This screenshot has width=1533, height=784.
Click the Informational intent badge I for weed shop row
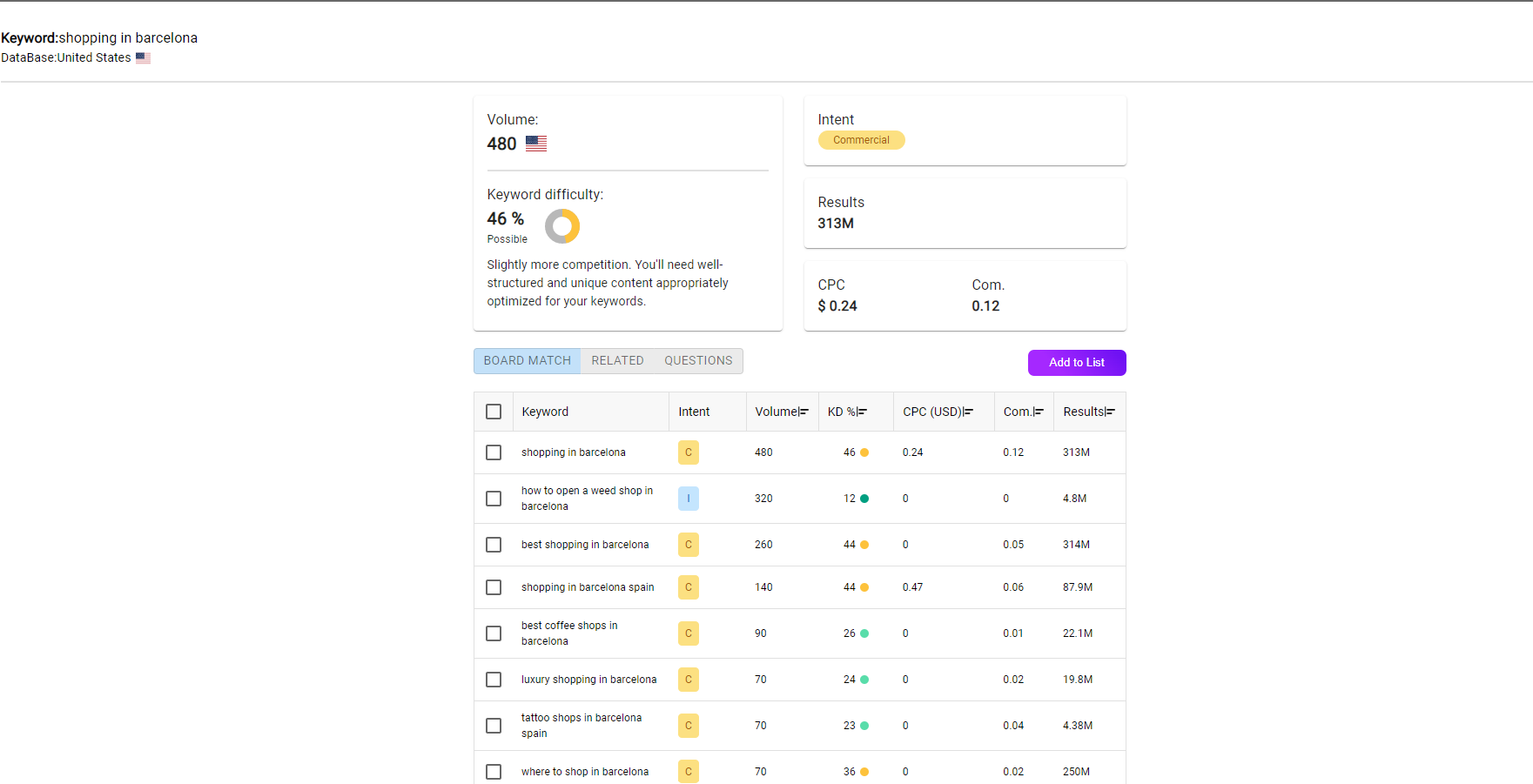tap(689, 498)
